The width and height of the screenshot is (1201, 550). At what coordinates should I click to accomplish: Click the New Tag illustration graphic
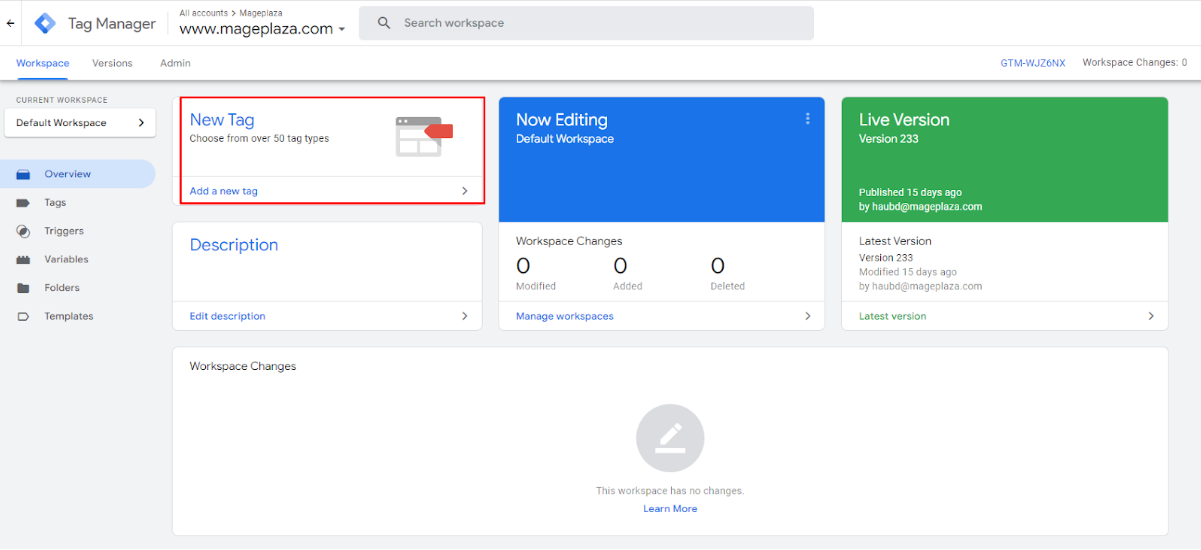424,136
